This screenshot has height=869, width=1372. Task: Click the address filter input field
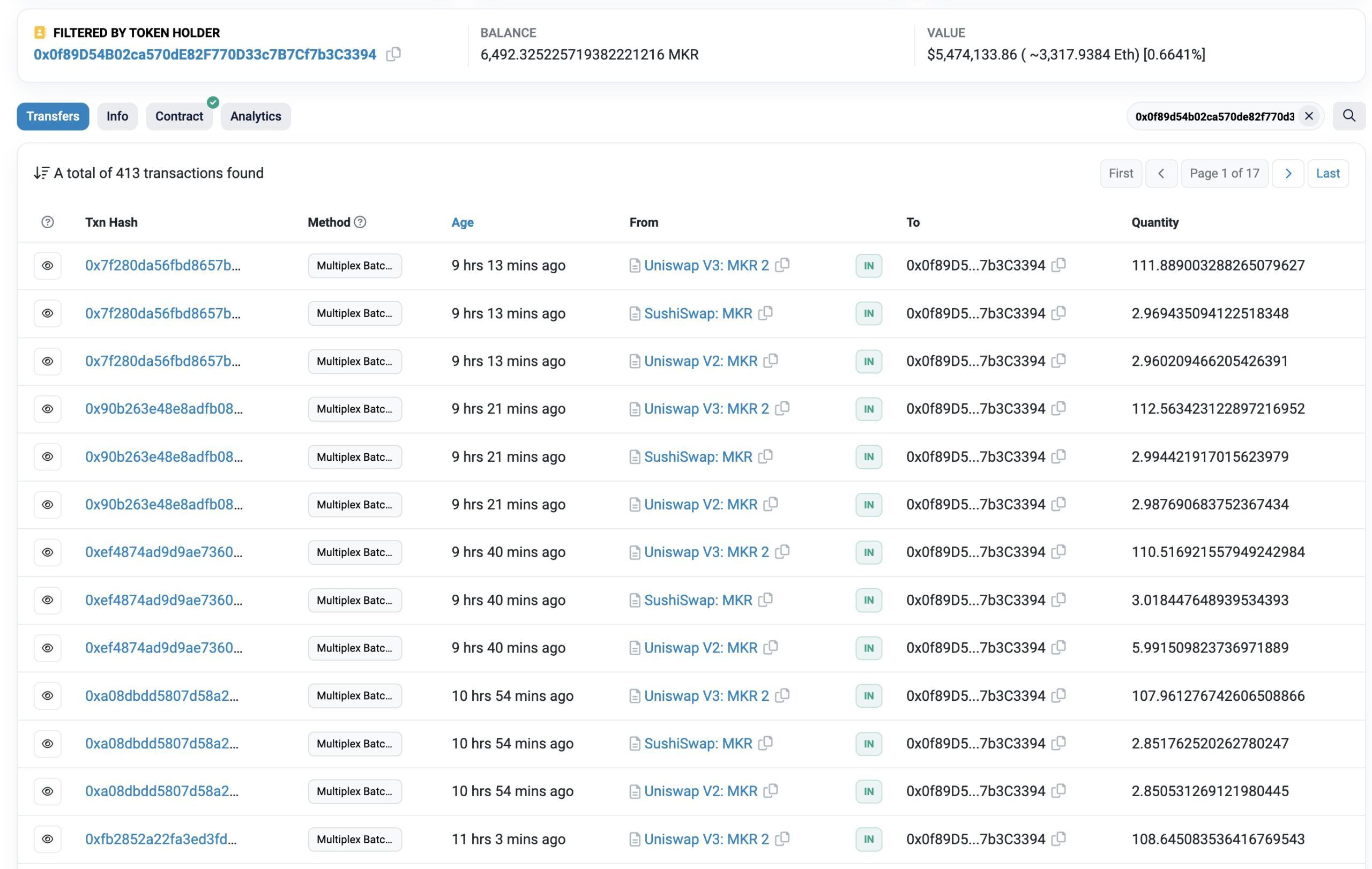pyautogui.click(x=1213, y=116)
